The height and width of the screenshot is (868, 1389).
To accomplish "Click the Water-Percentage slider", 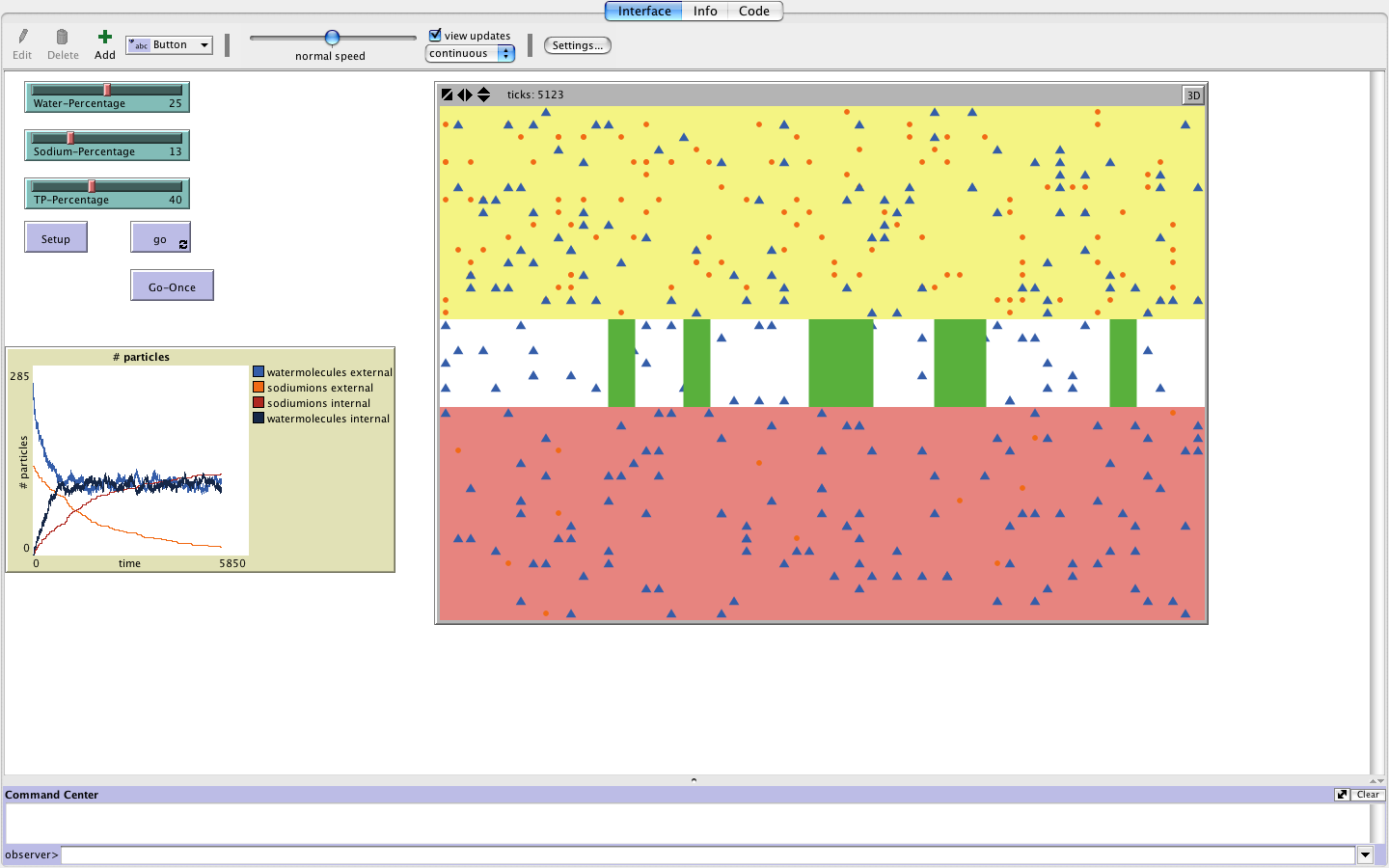I will pos(107,96).
